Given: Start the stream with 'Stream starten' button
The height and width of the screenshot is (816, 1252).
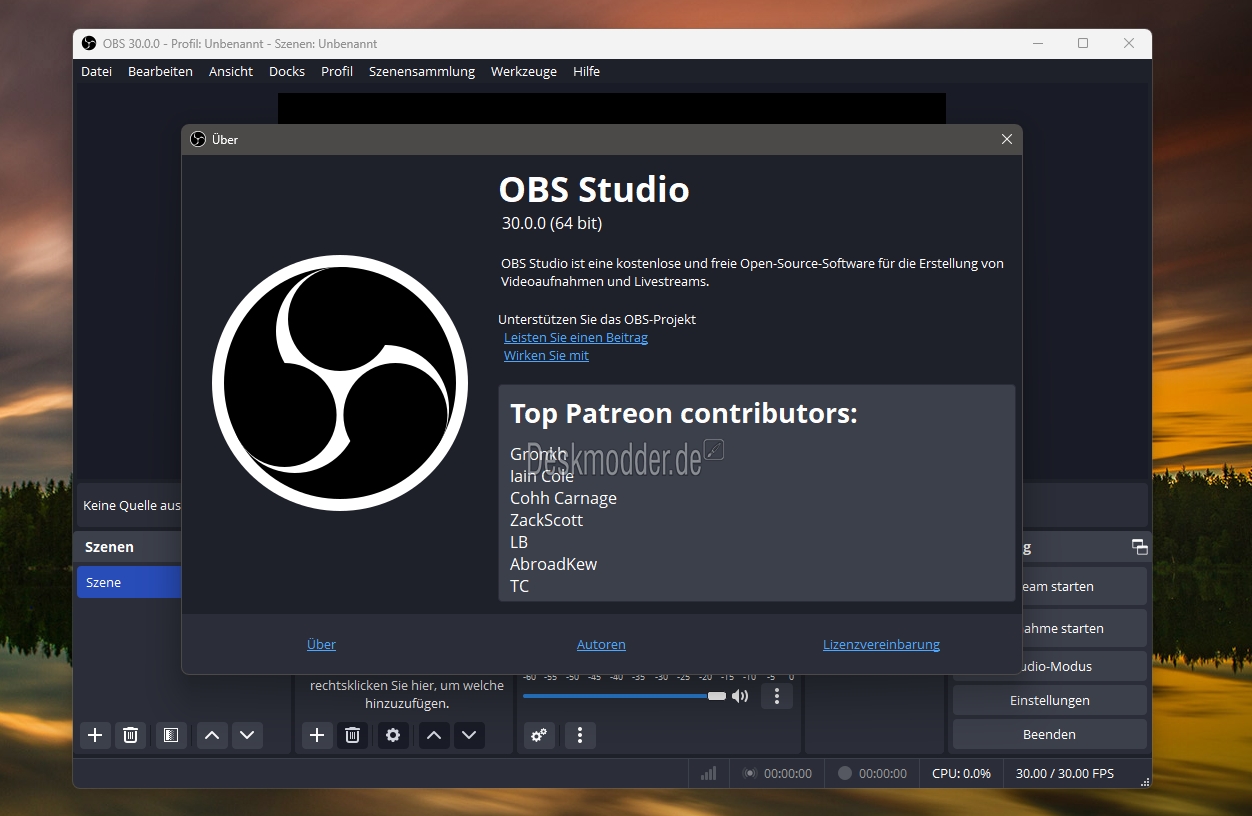Looking at the screenshot, I should click(x=1084, y=587).
